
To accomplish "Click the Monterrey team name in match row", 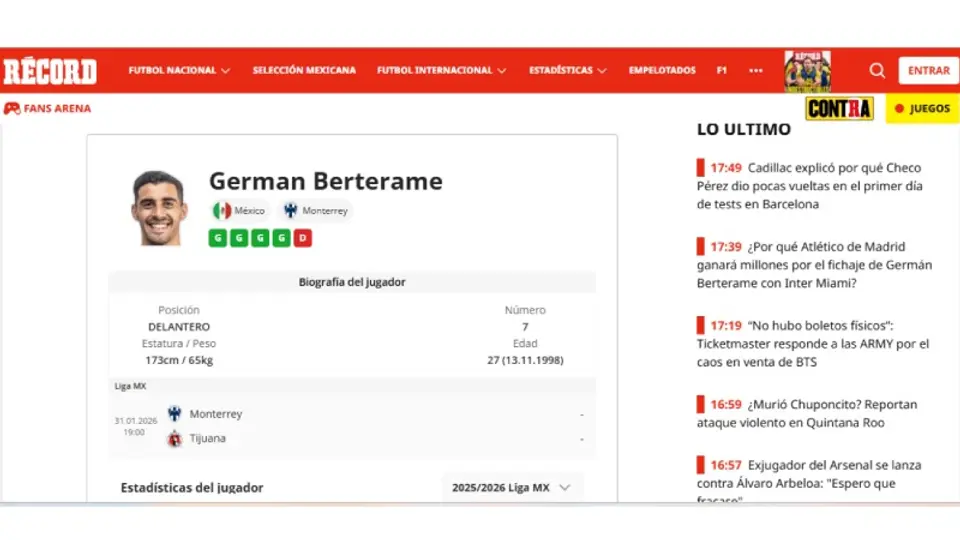I will click(x=216, y=414).
